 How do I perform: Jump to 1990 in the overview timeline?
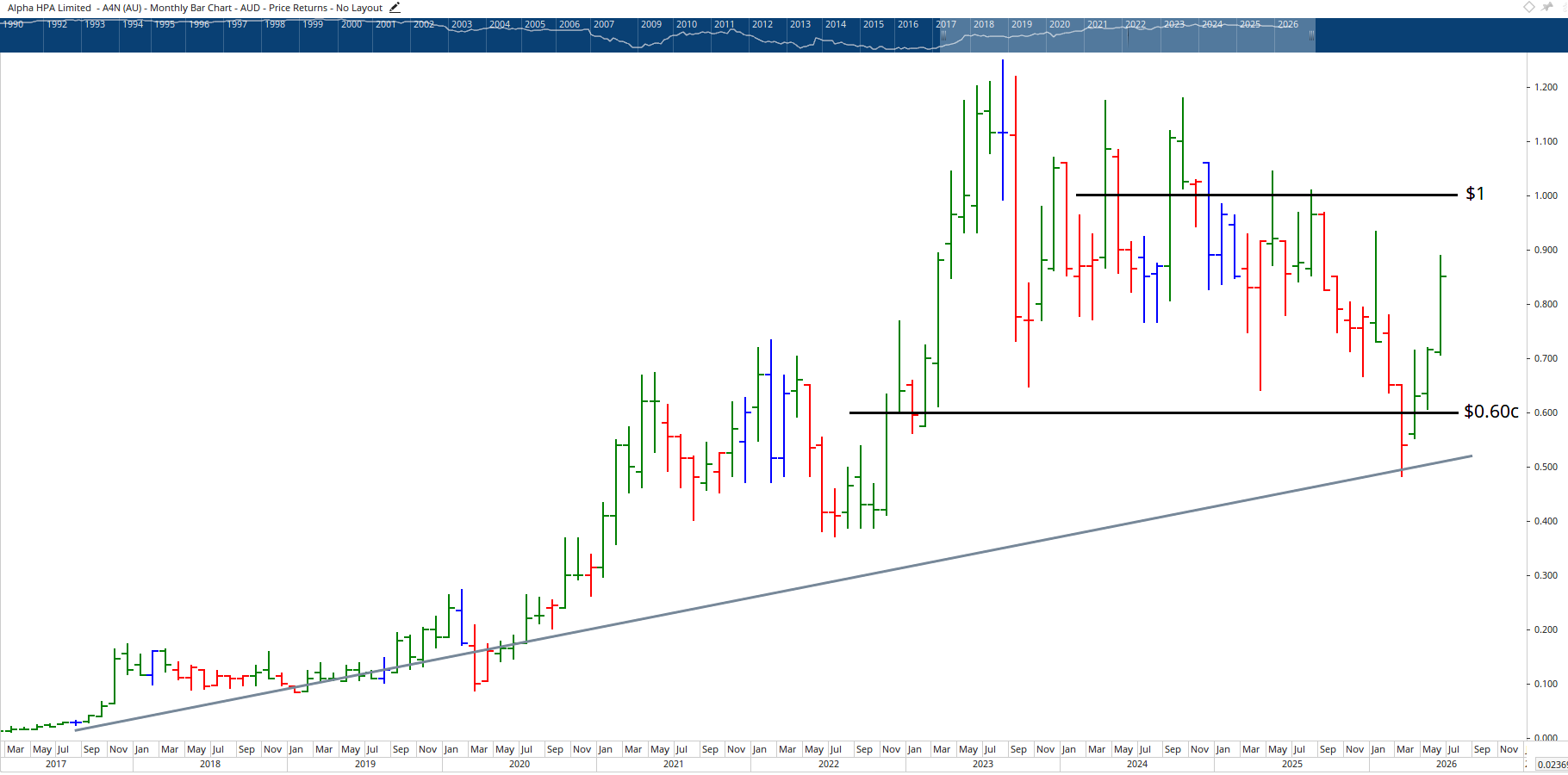(13, 24)
